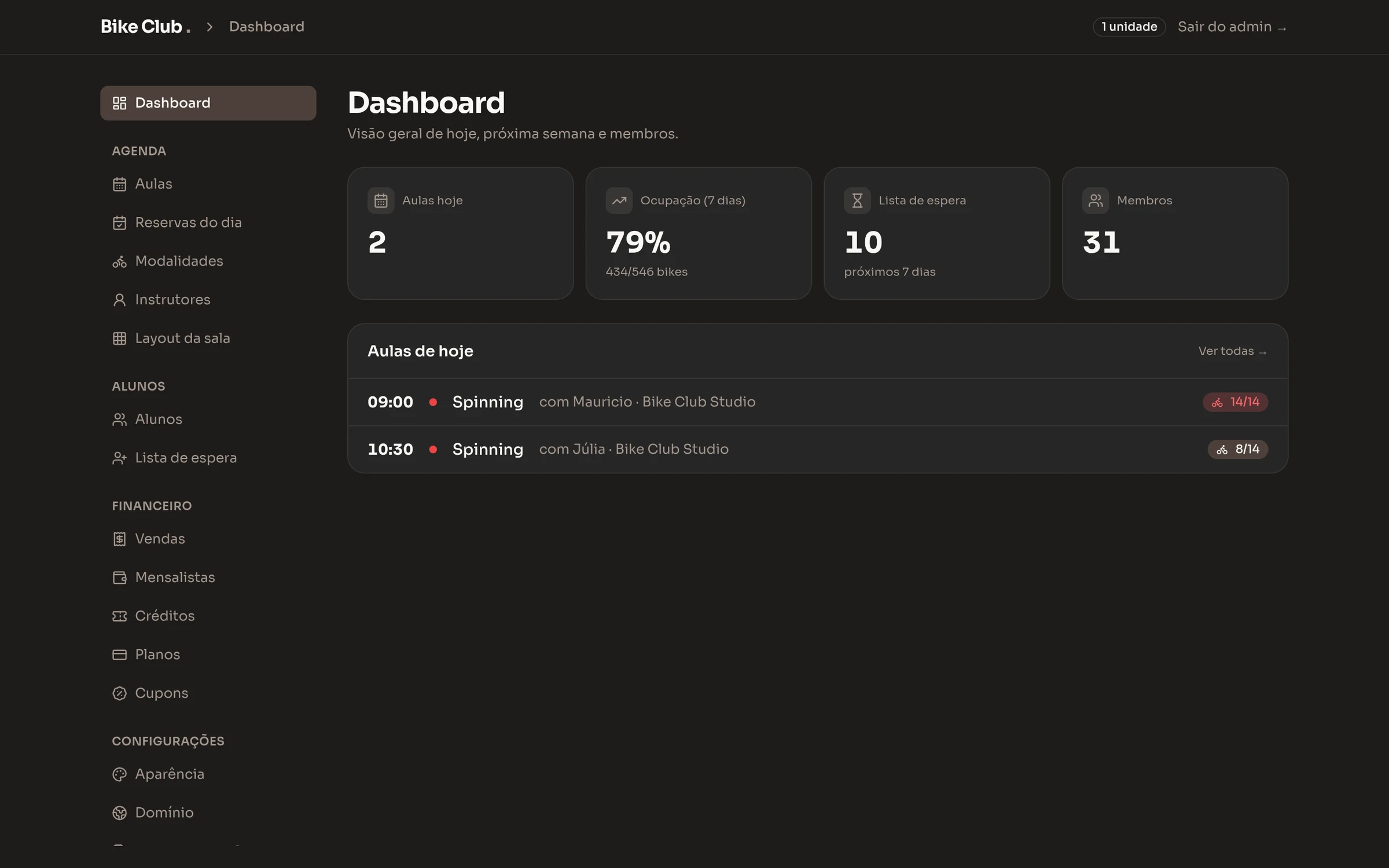
Task: Click the Reservas do dia calendar-check icon
Action: pos(119,223)
